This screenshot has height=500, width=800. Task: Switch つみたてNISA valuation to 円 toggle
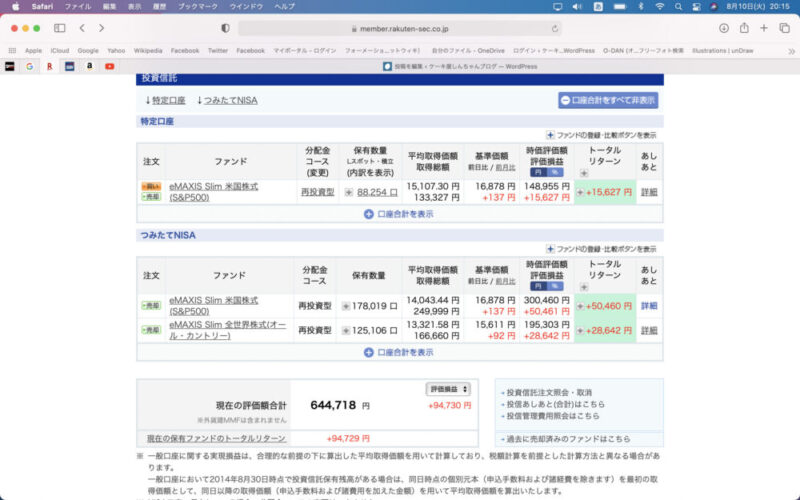click(x=538, y=286)
